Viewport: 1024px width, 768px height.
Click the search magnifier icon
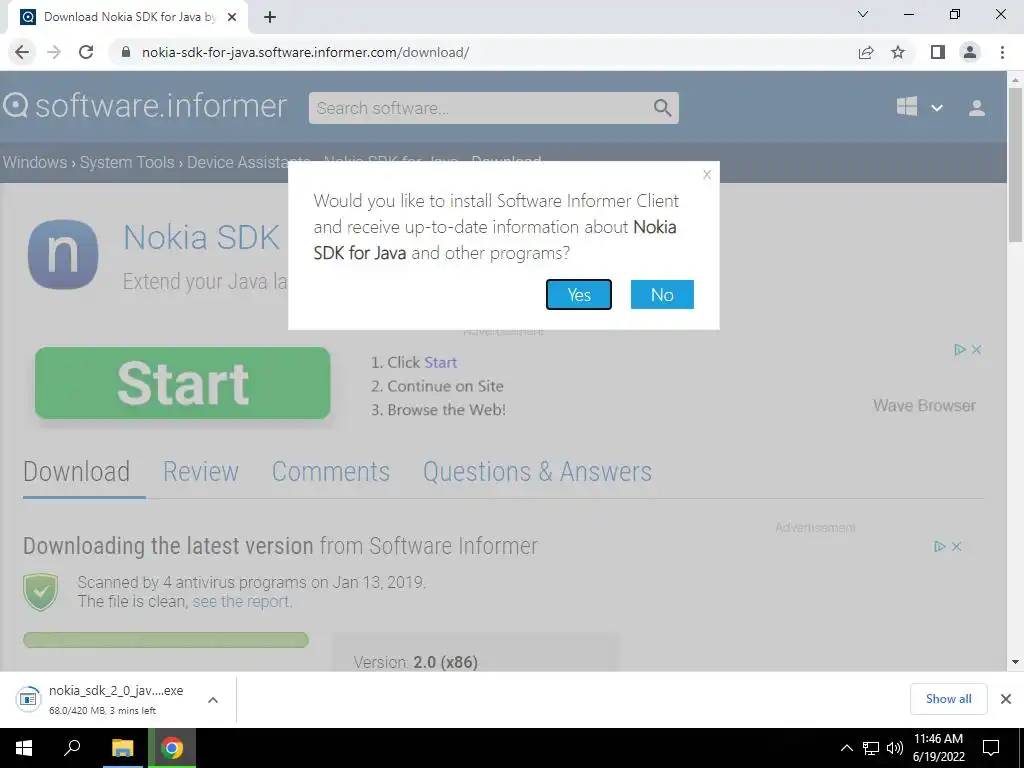[662, 108]
